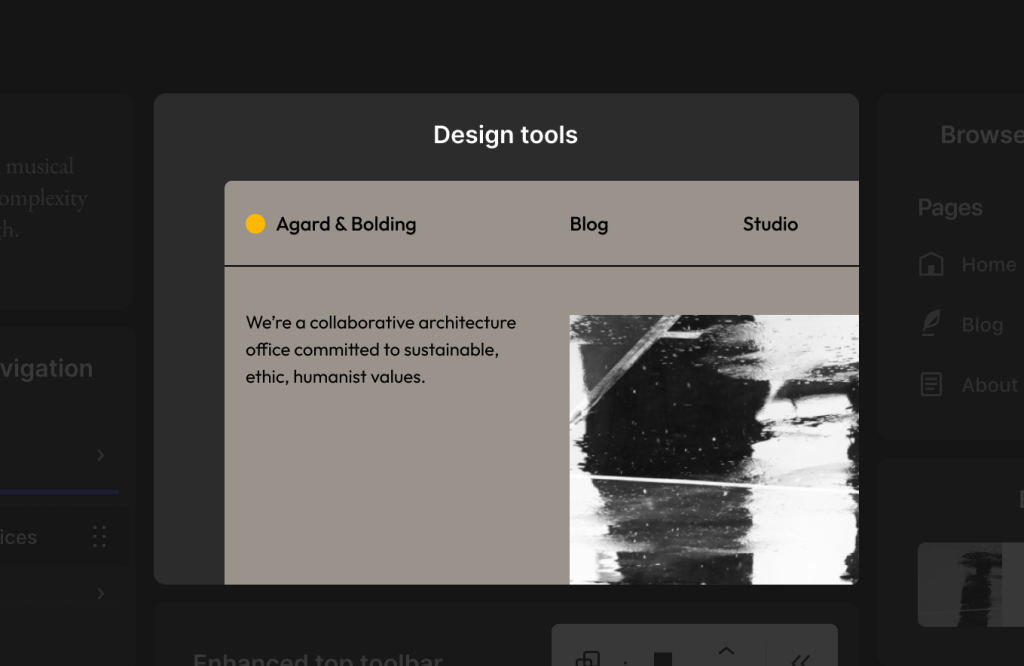Select the Pages section heading
The height and width of the screenshot is (666, 1024).
(949, 207)
